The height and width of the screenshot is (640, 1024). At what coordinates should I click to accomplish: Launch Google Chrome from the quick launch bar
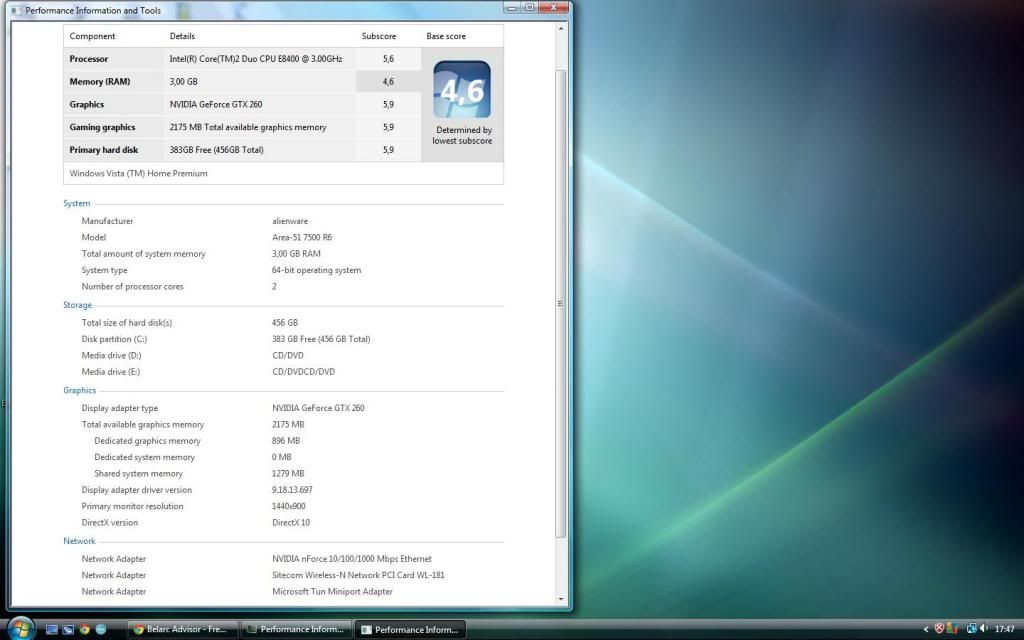(84, 630)
